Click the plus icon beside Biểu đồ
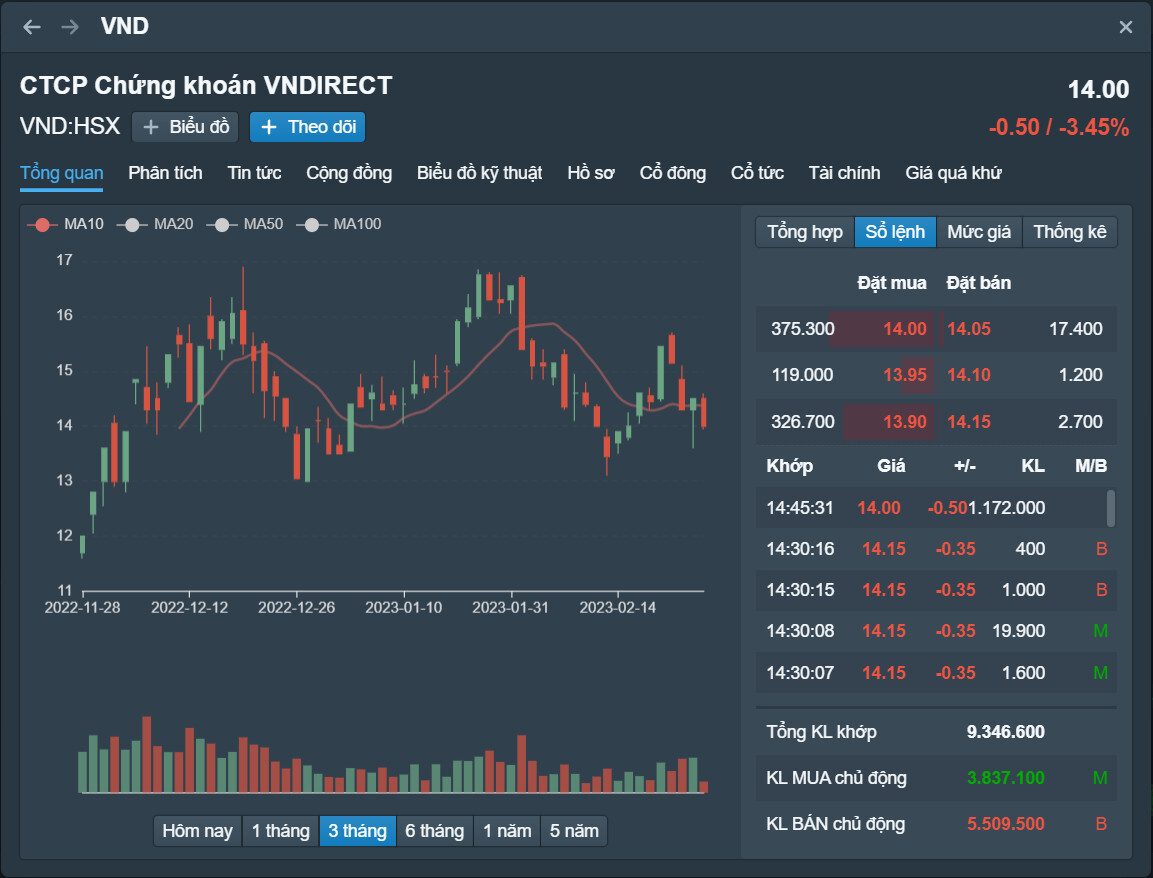 pos(151,127)
